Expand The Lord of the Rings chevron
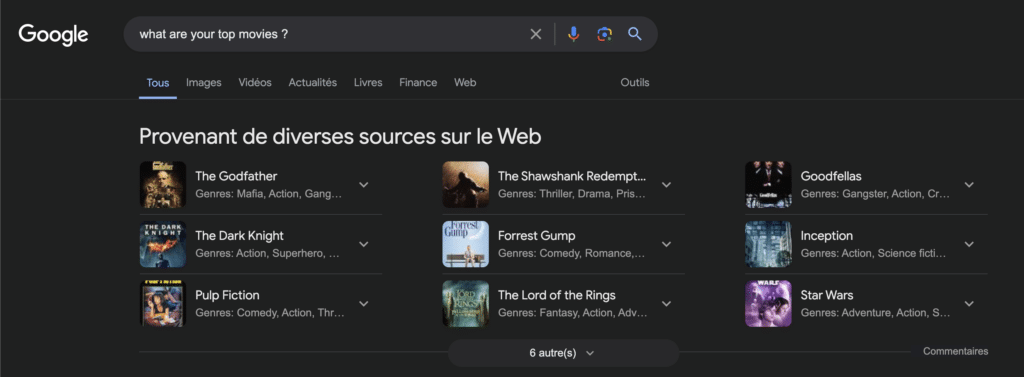Image resolution: width=1024 pixels, height=377 pixels. coord(666,304)
